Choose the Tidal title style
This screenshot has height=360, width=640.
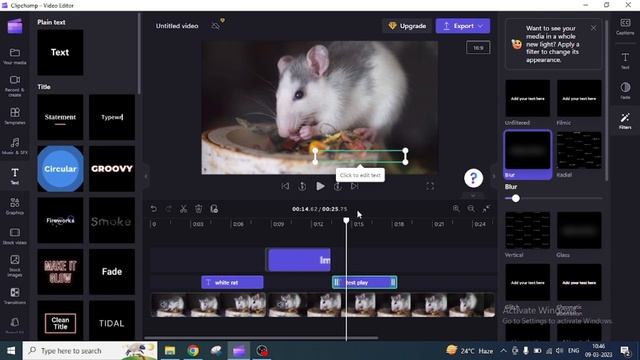point(112,321)
